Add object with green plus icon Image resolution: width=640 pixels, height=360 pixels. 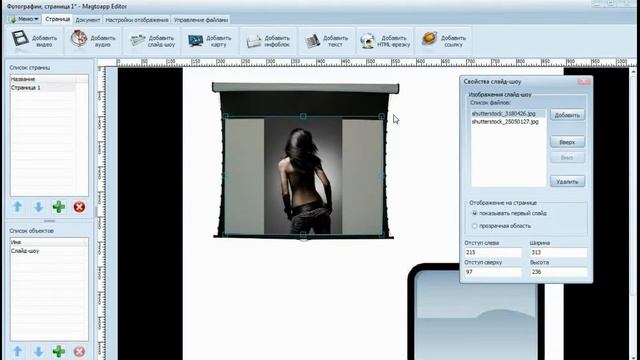(59, 351)
